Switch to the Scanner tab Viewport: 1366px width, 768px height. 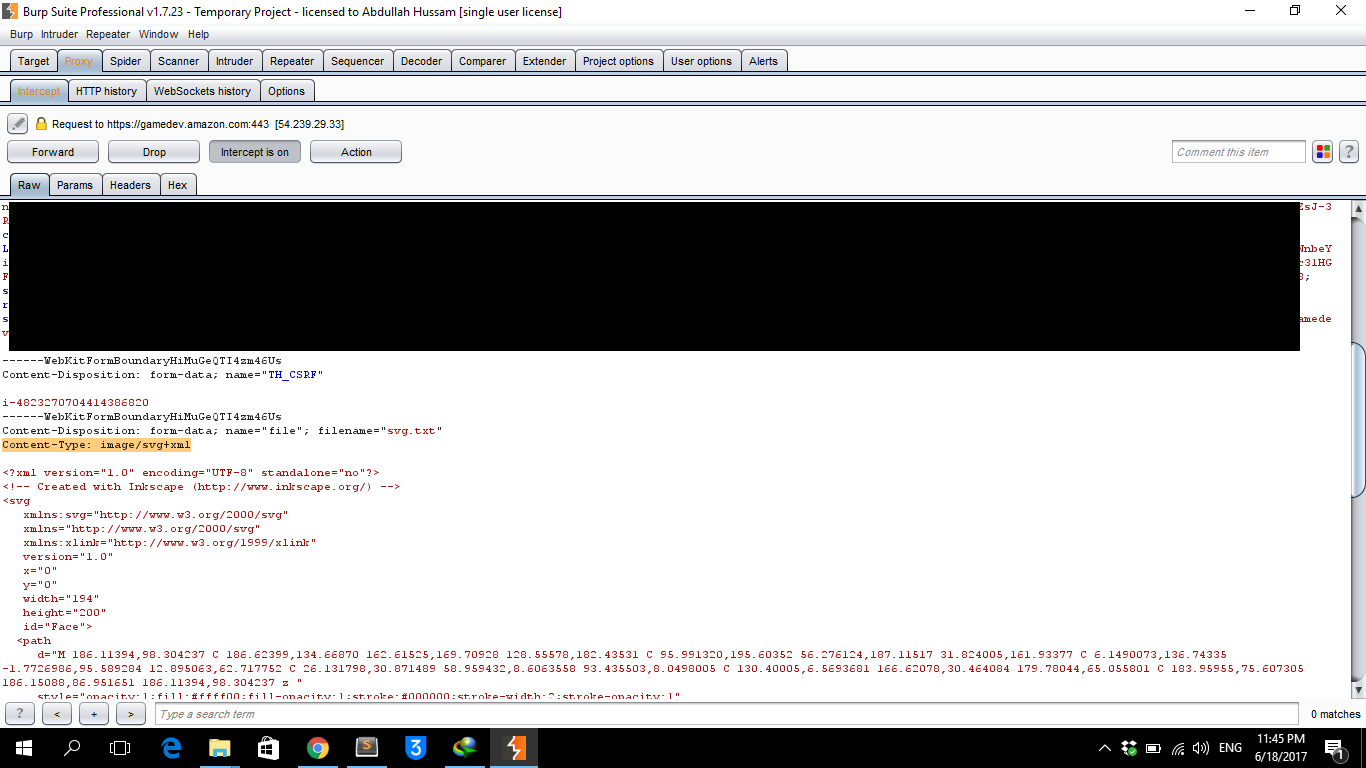(x=179, y=61)
